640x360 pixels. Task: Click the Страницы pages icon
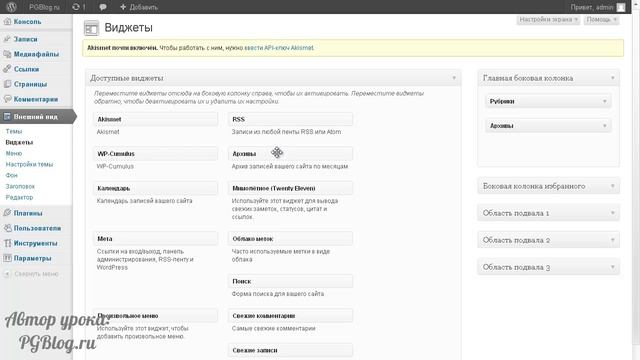pyautogui.click(x=7, y=84)
